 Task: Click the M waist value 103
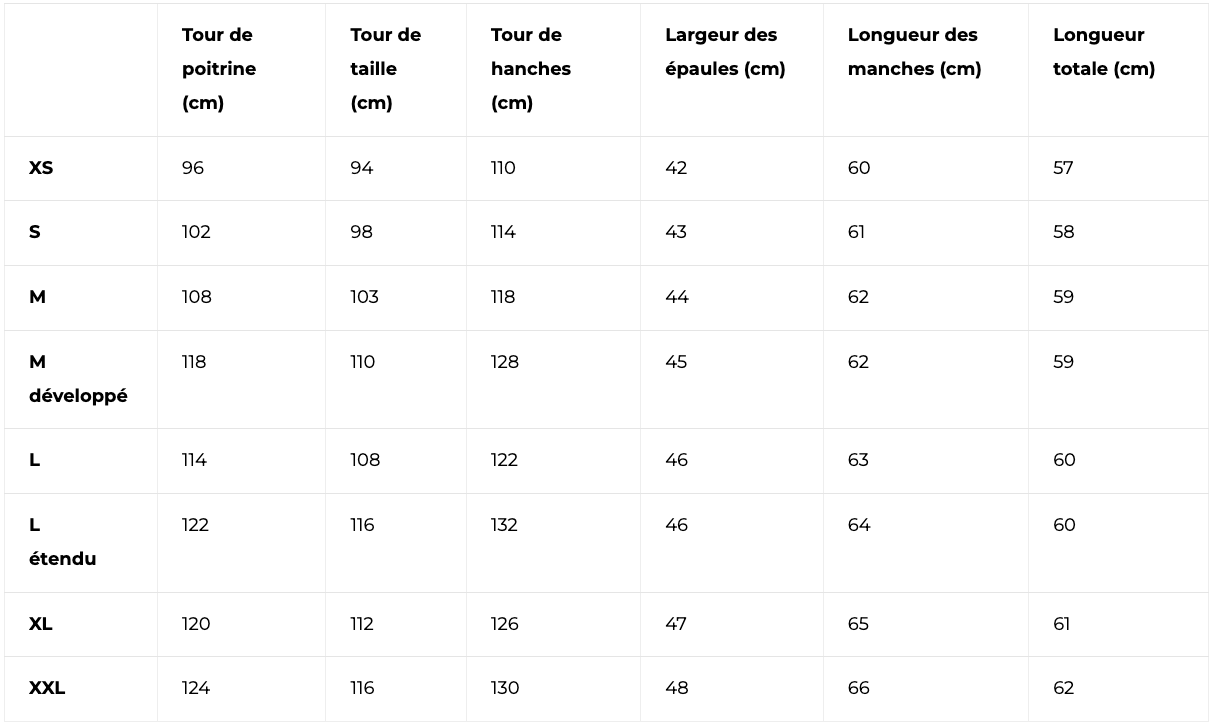(x=364, y=297)
